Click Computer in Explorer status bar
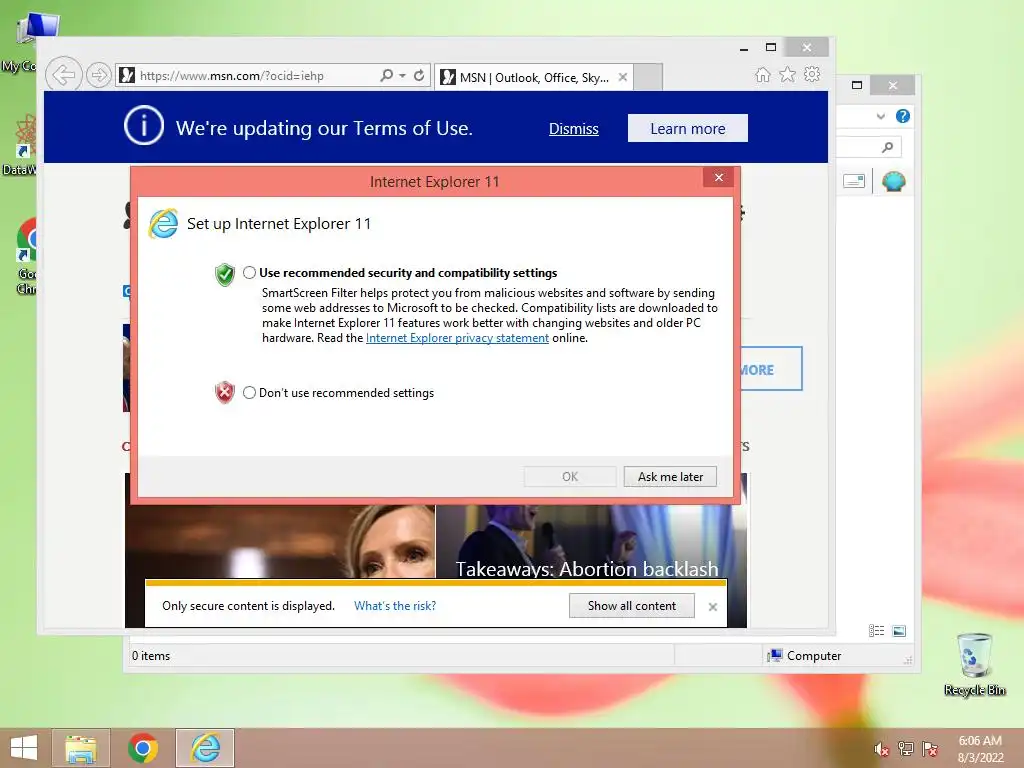Image resolution: width=1024 pixels, height=768 pixels. pos(805,656)
